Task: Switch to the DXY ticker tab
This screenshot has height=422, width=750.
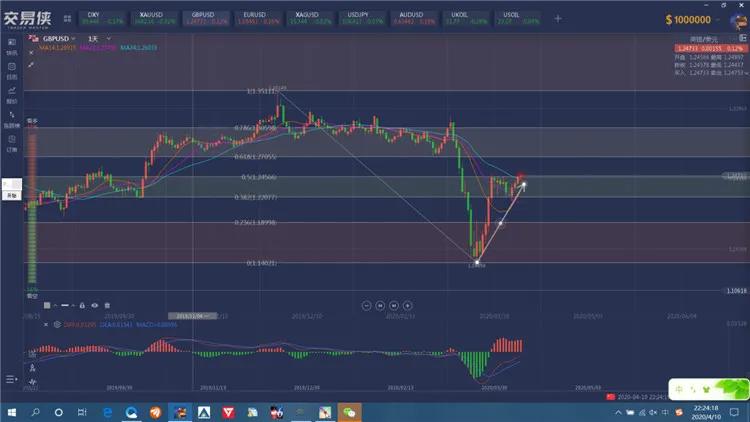Action: coord(101,18)
